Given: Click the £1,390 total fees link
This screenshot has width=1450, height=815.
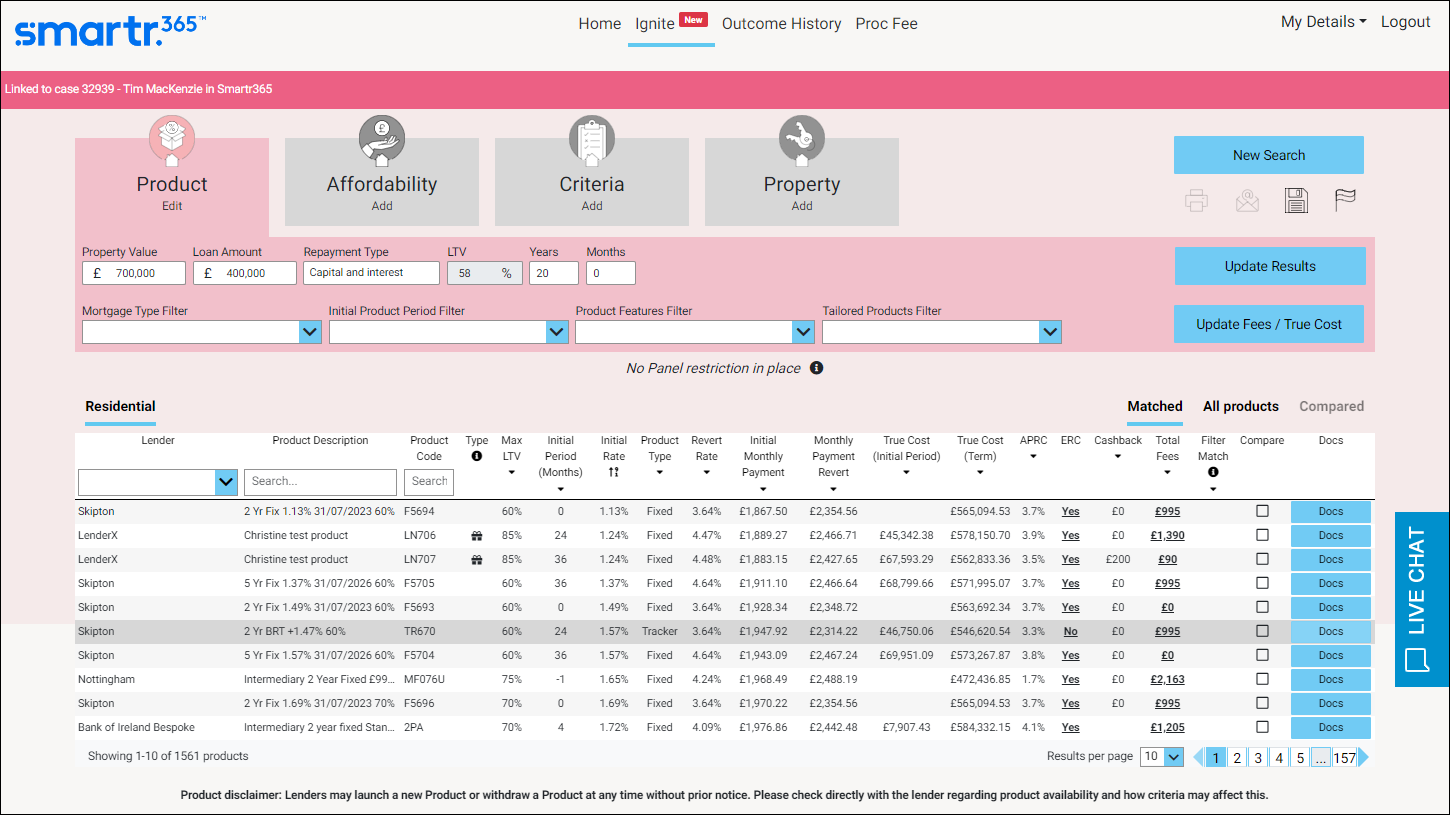Looking at the screenshot, I should point(1167,536).
